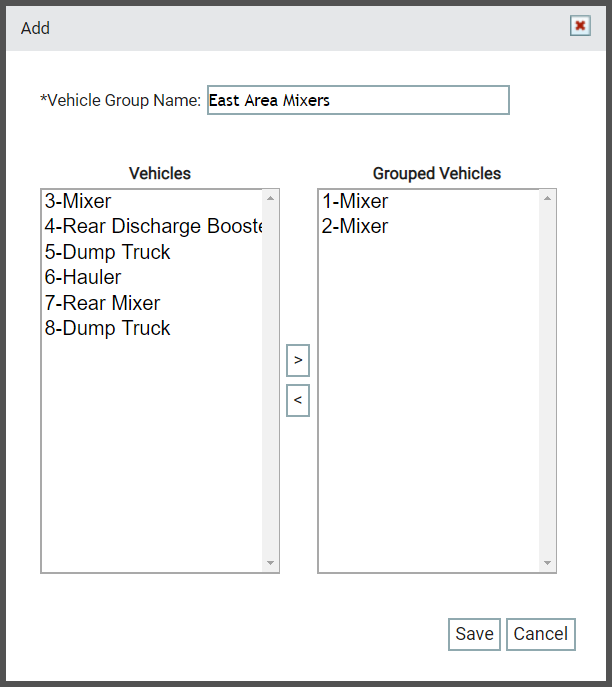Select 1-Mixer in Grouped Vehicles
This screenshot has width=612, height=687.
429,201
